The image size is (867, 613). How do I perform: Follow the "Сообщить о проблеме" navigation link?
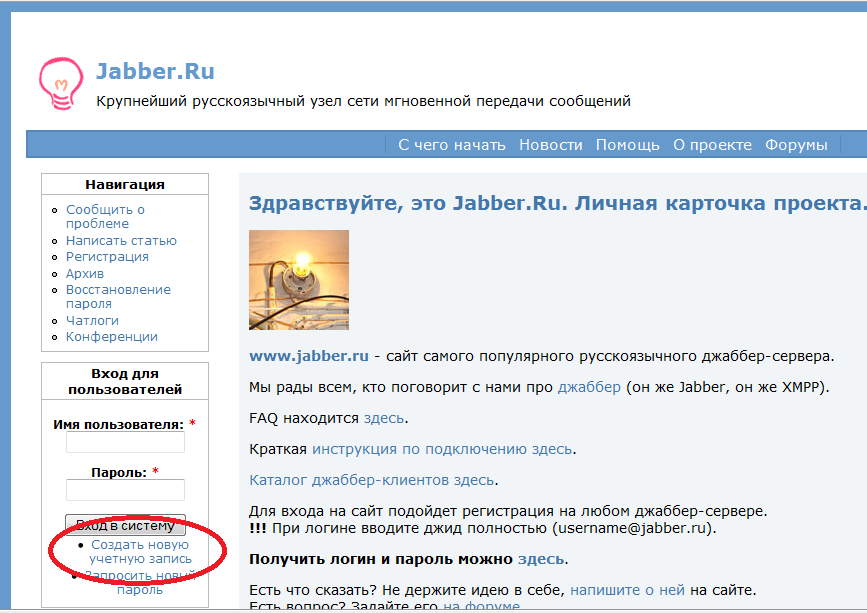click(x=105, y=217)
